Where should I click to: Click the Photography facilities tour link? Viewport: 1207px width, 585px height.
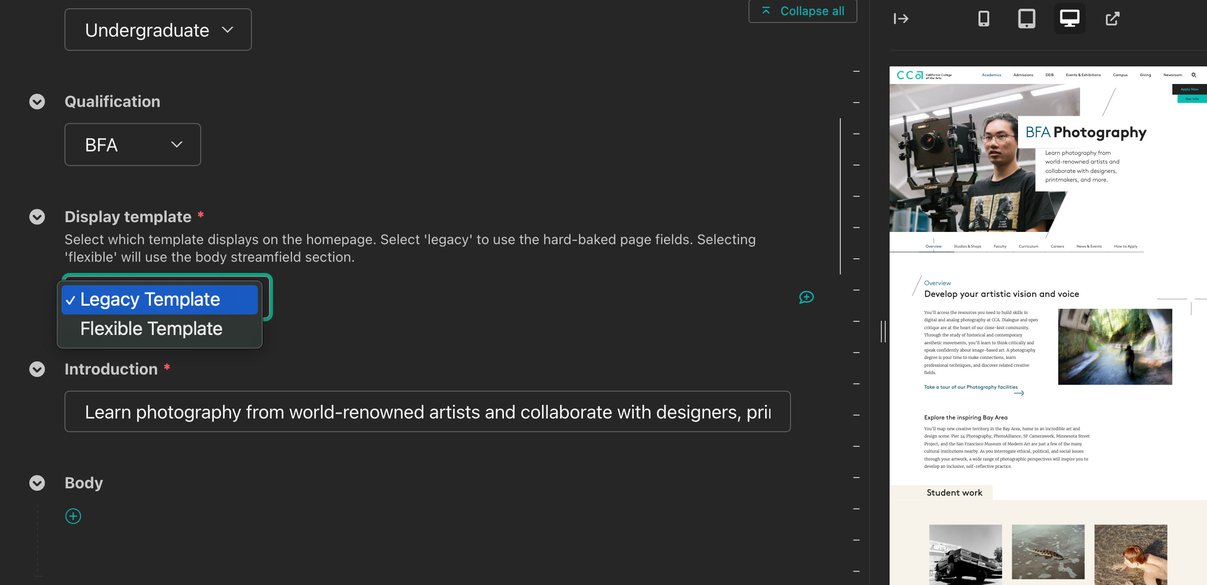coord(969,387)
